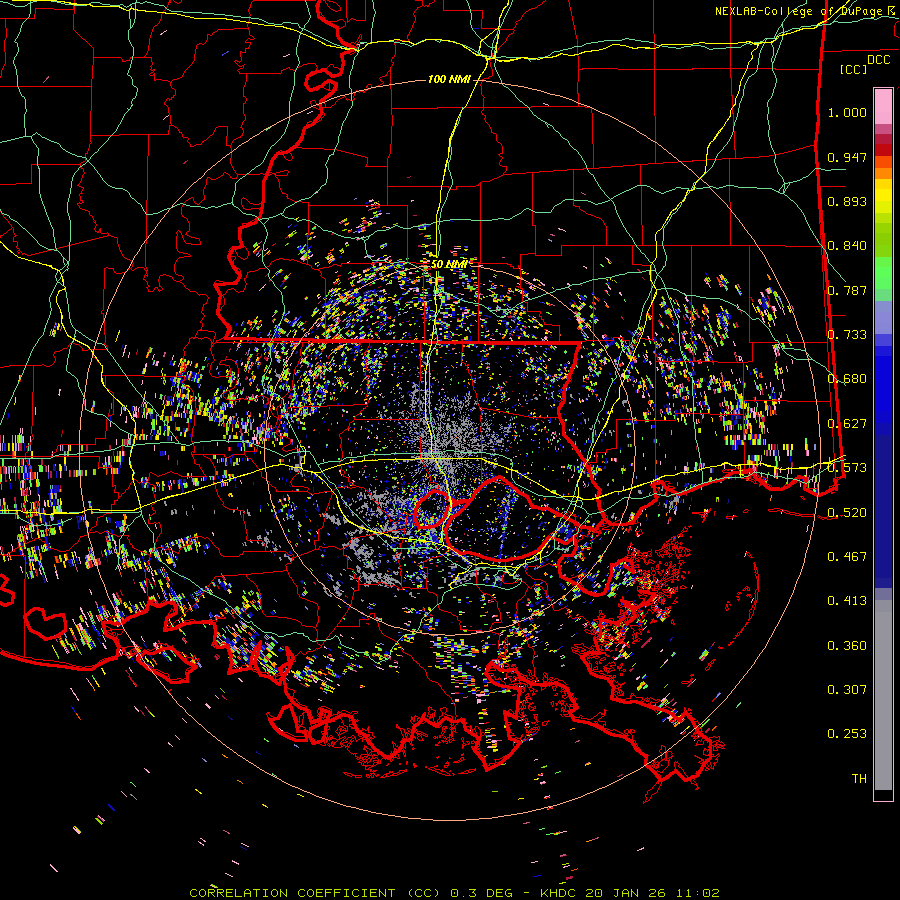This screenshot has height=900, width=900.
Task: Click the 50 NMI range ring label
Action: [449, 264]
